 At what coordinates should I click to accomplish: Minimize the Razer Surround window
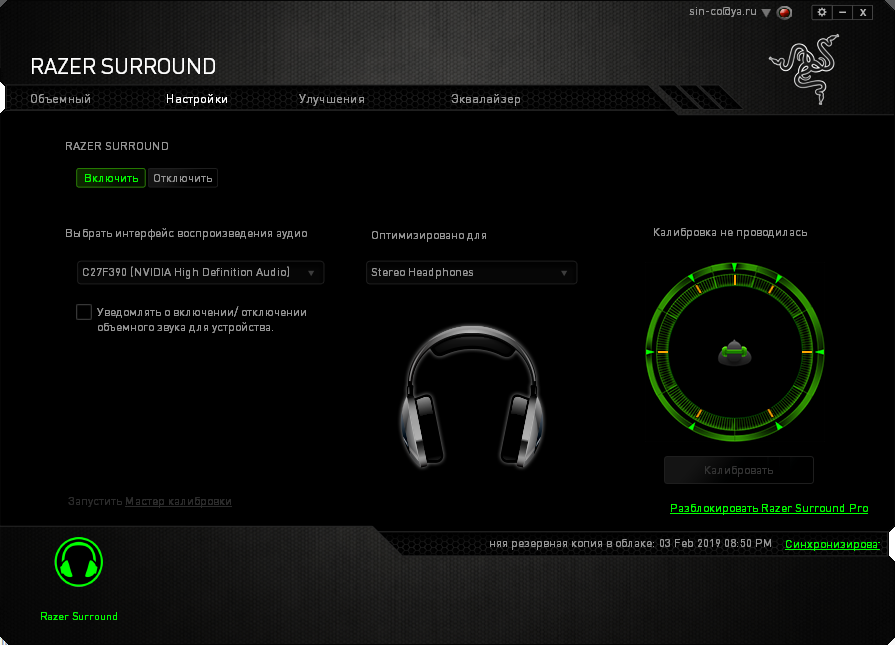(842, 12)
